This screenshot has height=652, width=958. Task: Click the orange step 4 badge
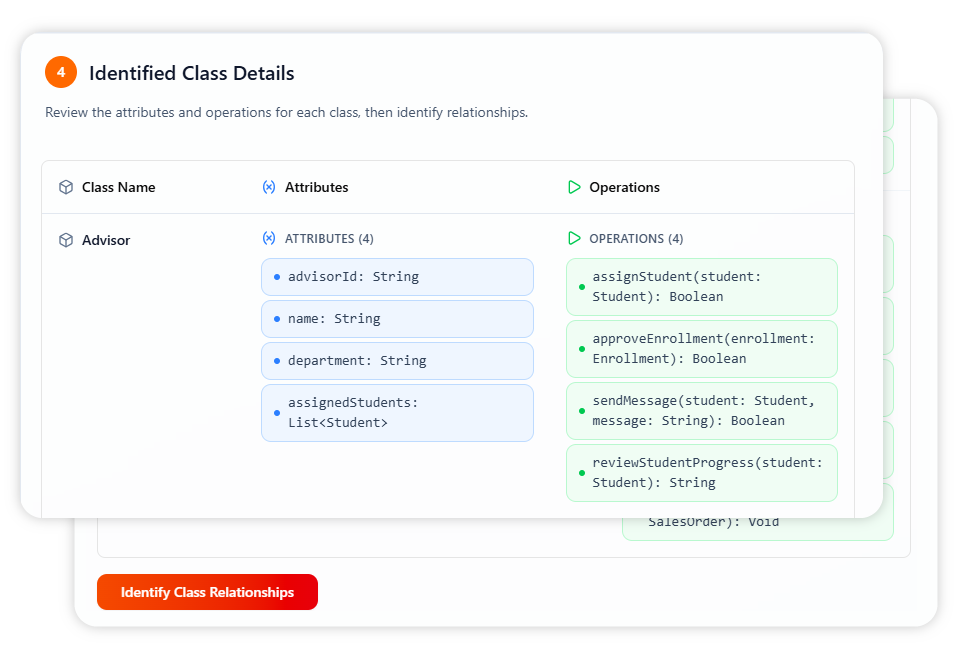coord(61,72)
